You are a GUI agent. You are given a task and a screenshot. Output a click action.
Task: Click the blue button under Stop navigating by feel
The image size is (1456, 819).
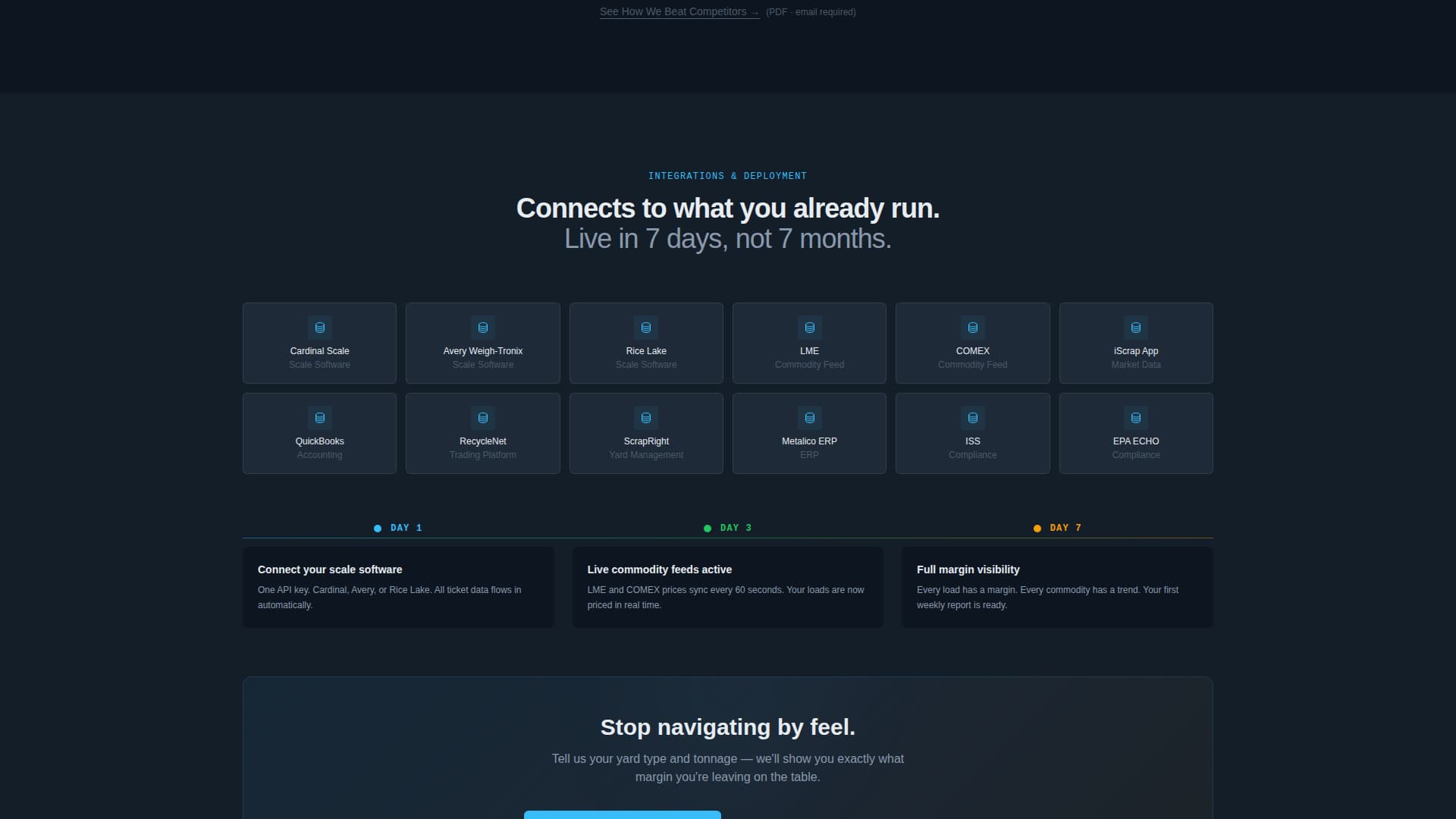(x=622, y=814)
